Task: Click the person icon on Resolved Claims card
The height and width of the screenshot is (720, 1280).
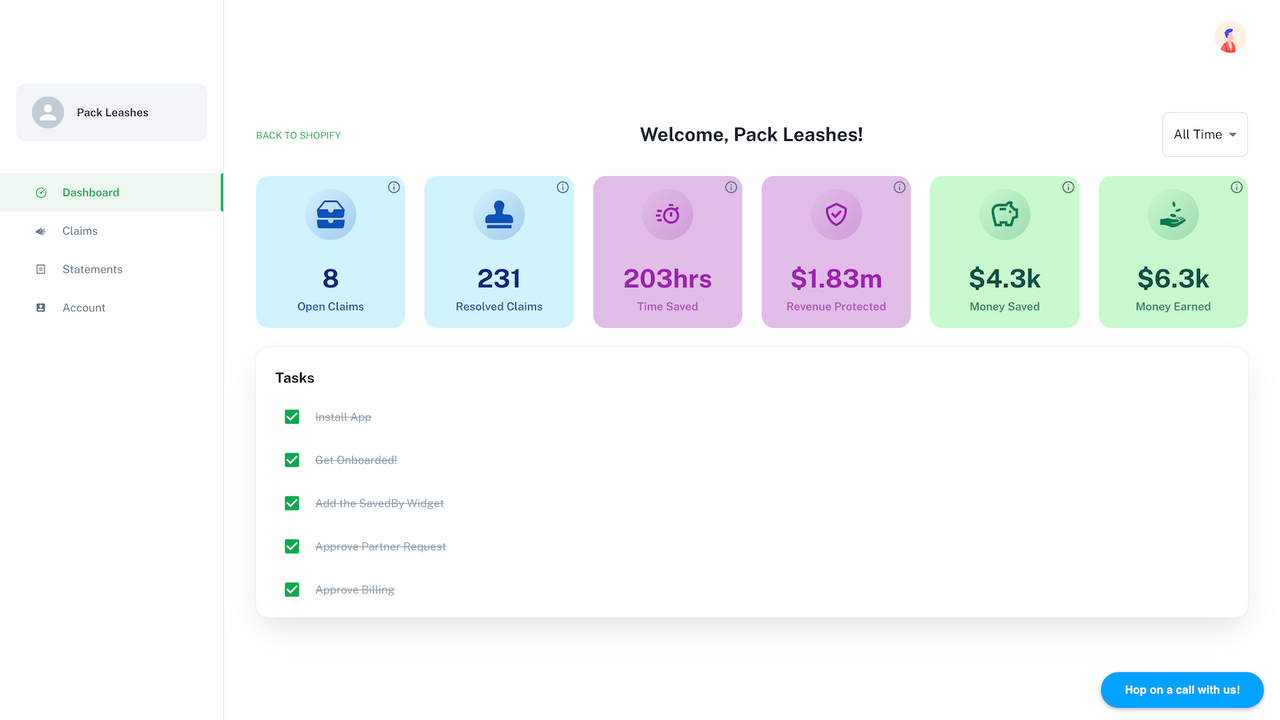Action: [499, 214]
